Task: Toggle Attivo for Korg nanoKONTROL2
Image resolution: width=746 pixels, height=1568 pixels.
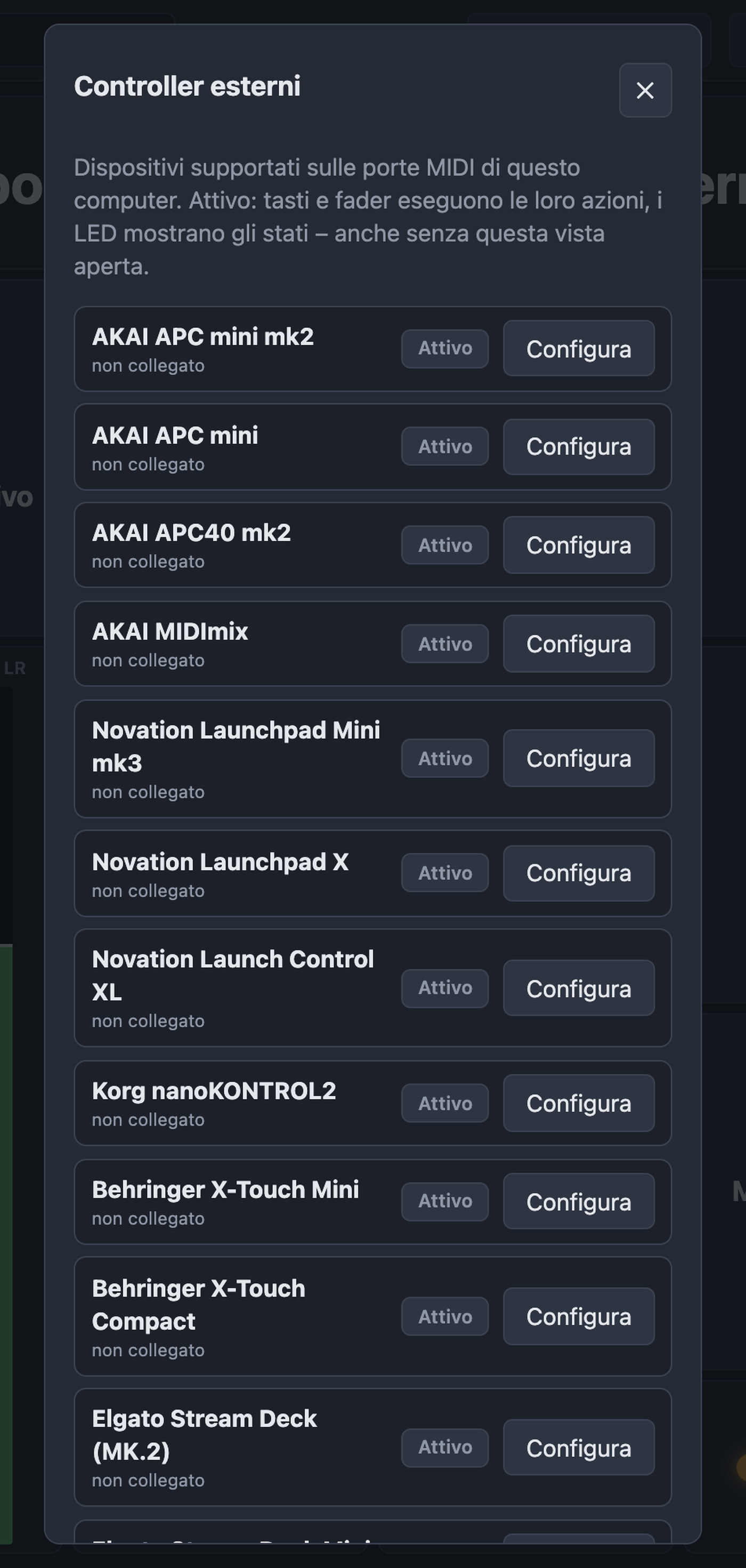Action: [x=445, y=1103]
